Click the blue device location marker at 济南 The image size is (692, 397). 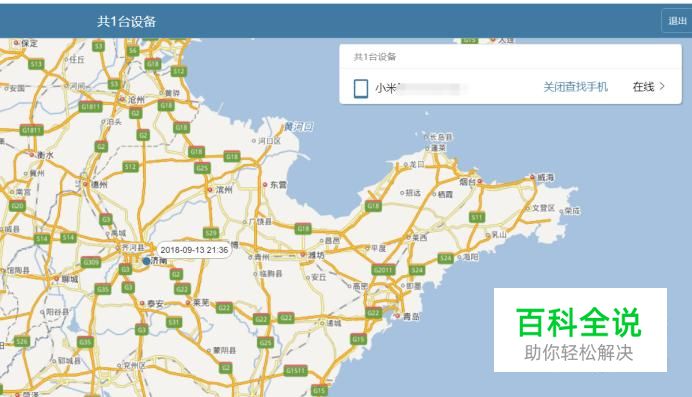pyautogui.click(x=146, y=261)
